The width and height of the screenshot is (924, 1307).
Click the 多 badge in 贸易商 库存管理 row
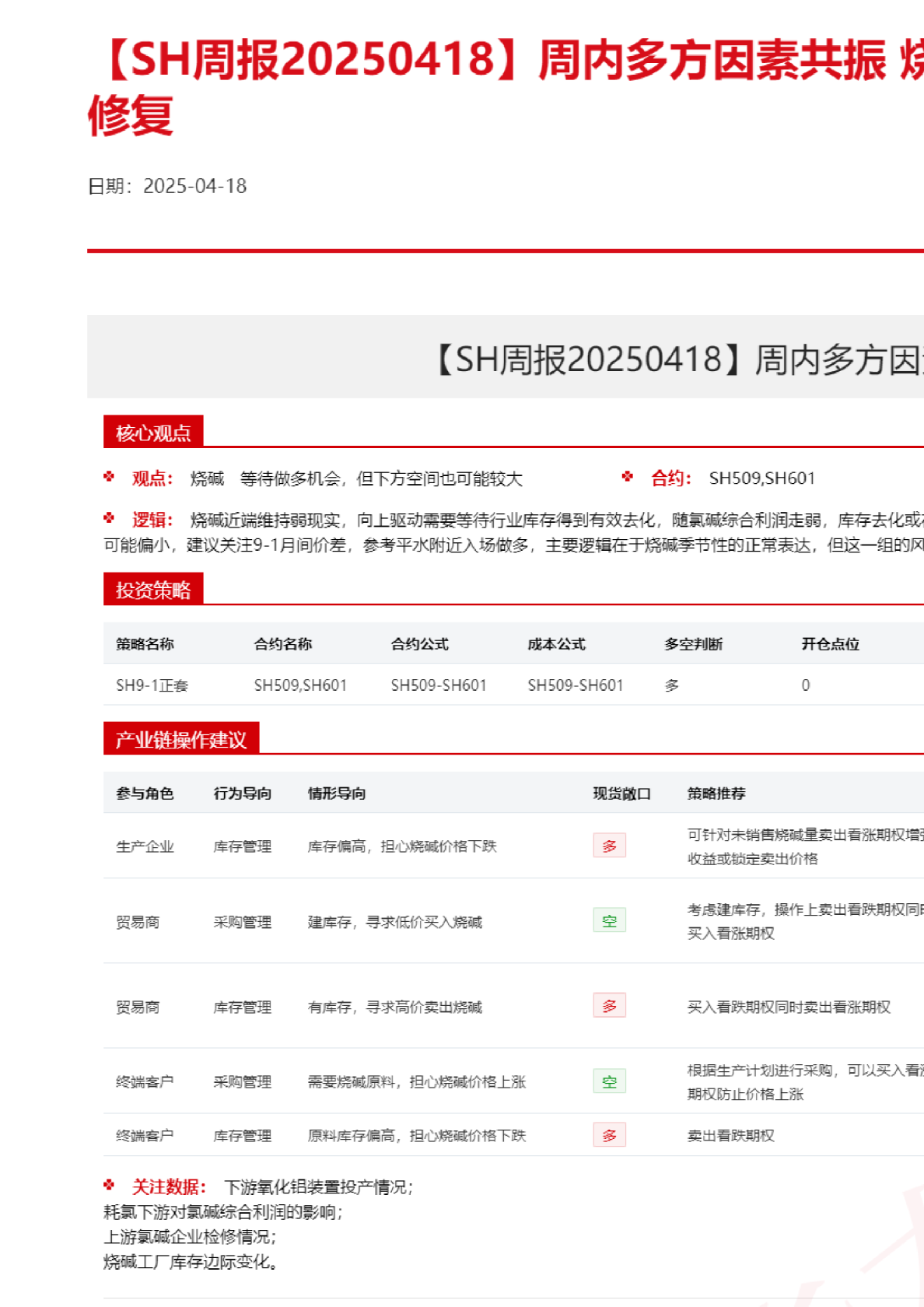coord(609,1006)
